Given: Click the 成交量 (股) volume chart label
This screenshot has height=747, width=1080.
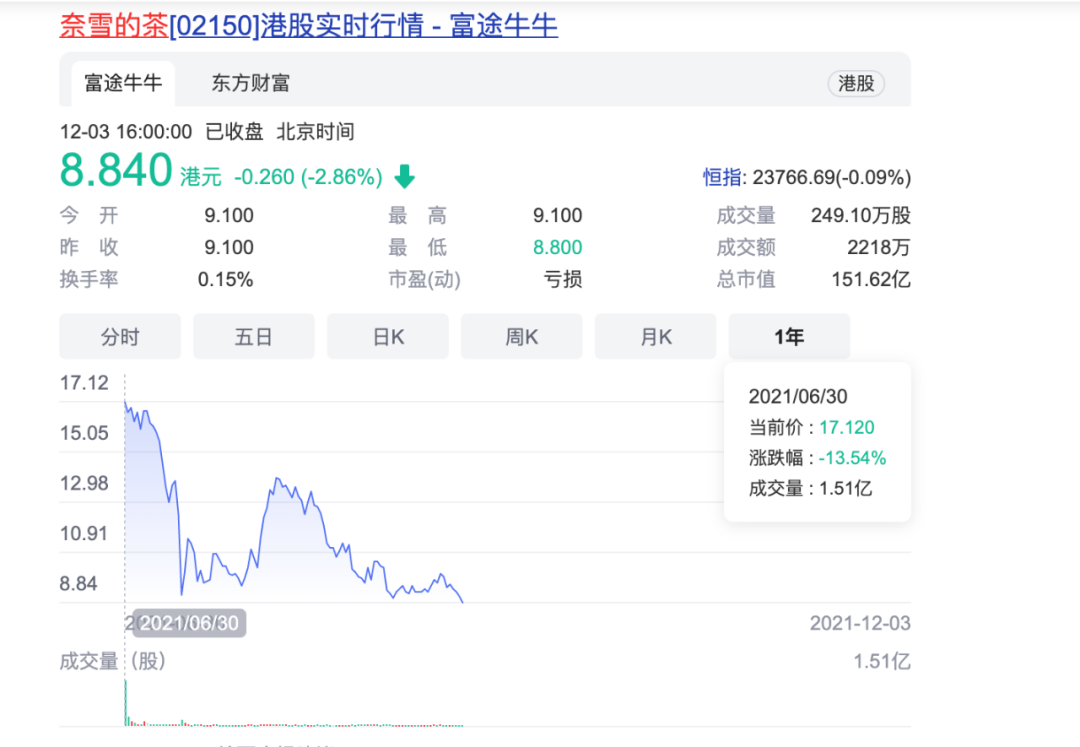Looking at the screenshot, I should click(x=112, y=661).
